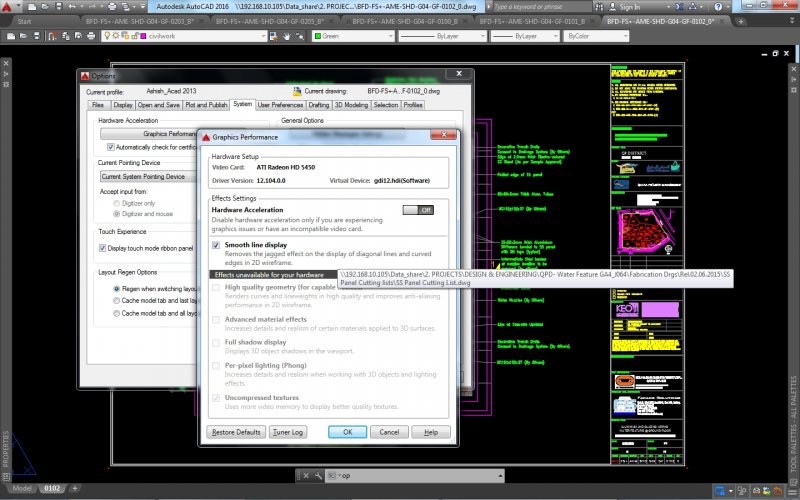Toggle Automatically check for certification update checkbox
Screen dimensions: 800x500
coord(111,147)
